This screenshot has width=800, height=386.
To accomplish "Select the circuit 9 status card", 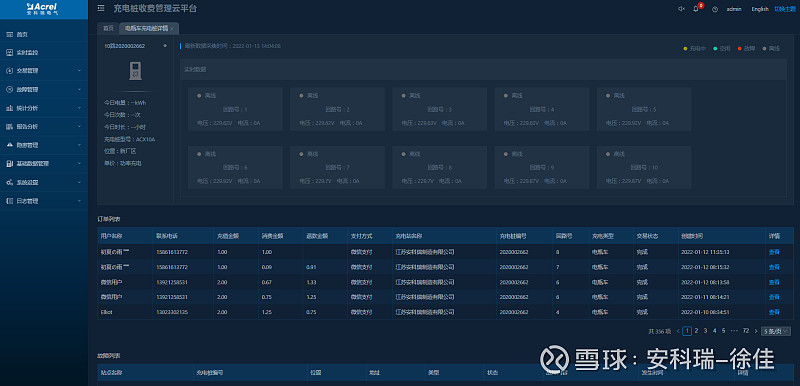I will 542,167.
